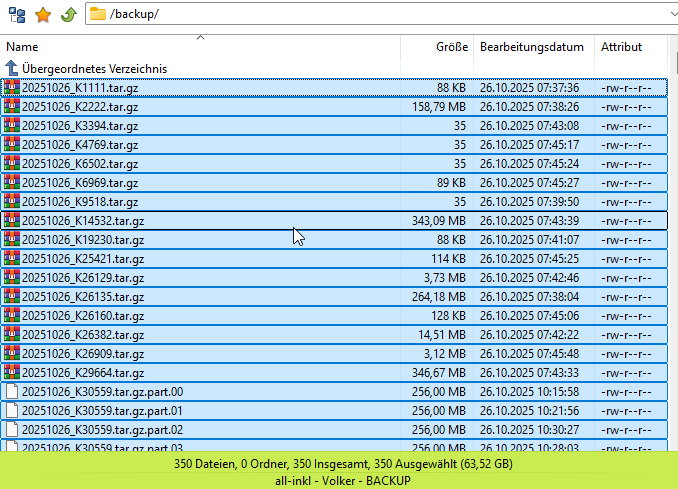
Task: Click archive icon of 20251026_K29664.tar.gz
Action: coord(12,372)
